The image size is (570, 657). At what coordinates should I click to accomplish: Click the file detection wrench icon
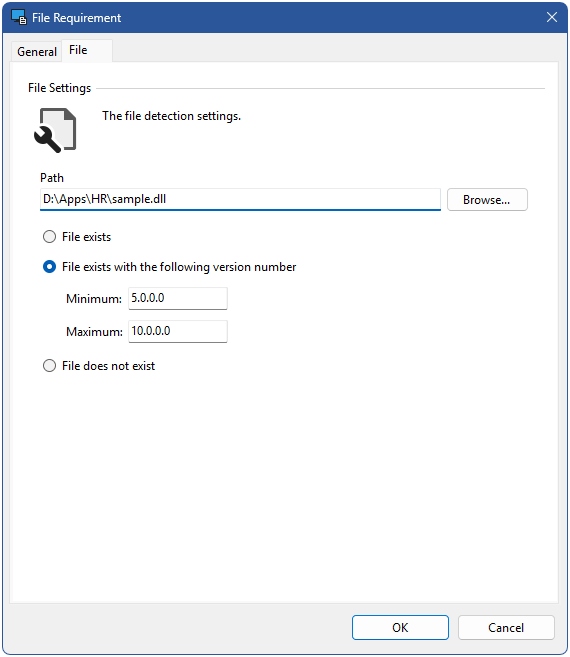55,130
